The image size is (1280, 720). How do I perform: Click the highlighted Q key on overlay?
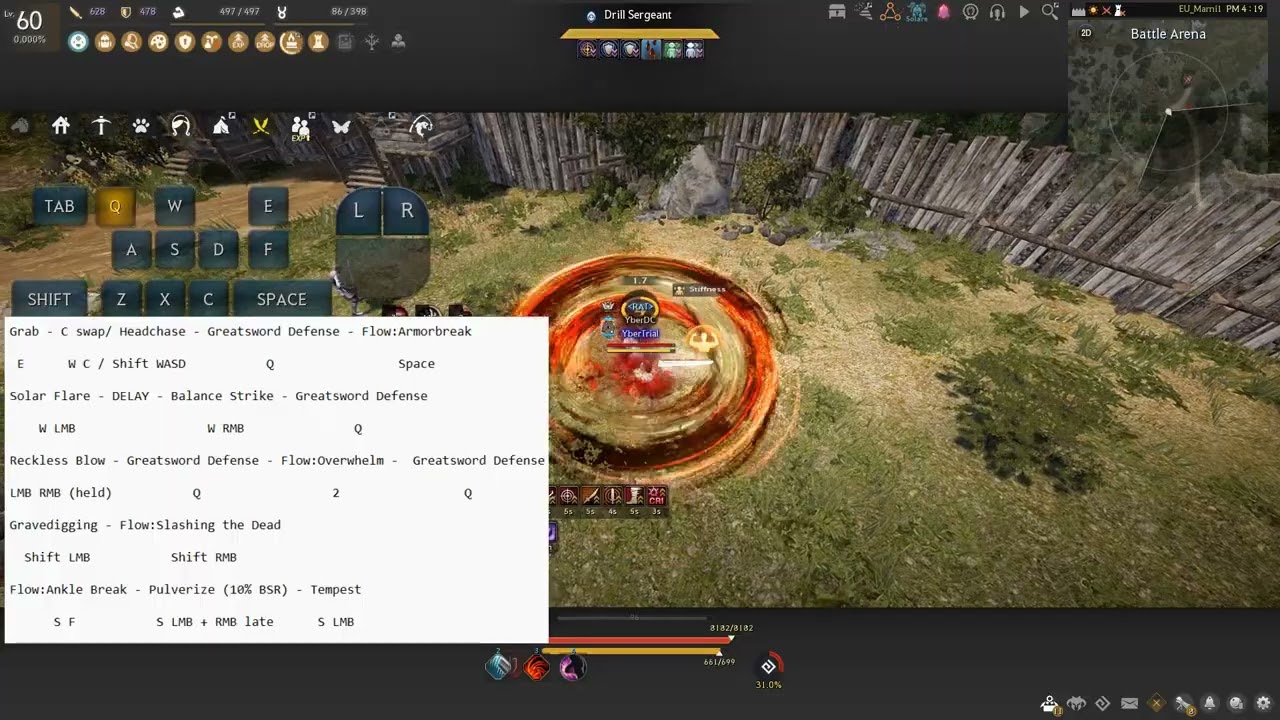115,206
